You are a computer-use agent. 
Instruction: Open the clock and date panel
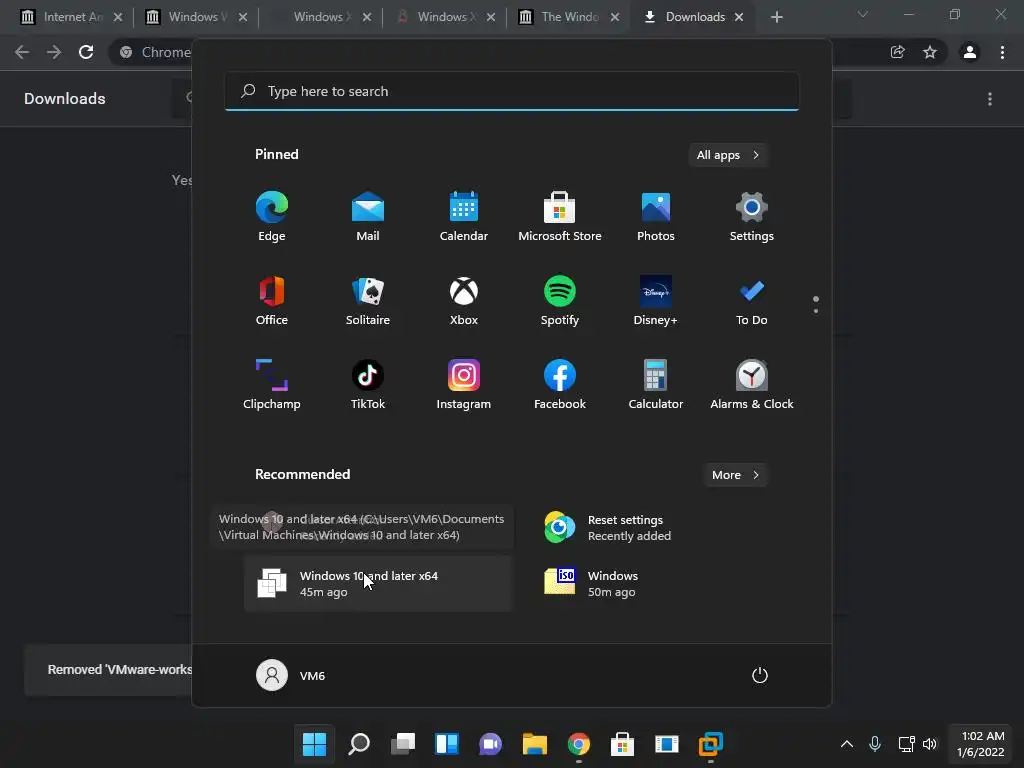[980, 744]
